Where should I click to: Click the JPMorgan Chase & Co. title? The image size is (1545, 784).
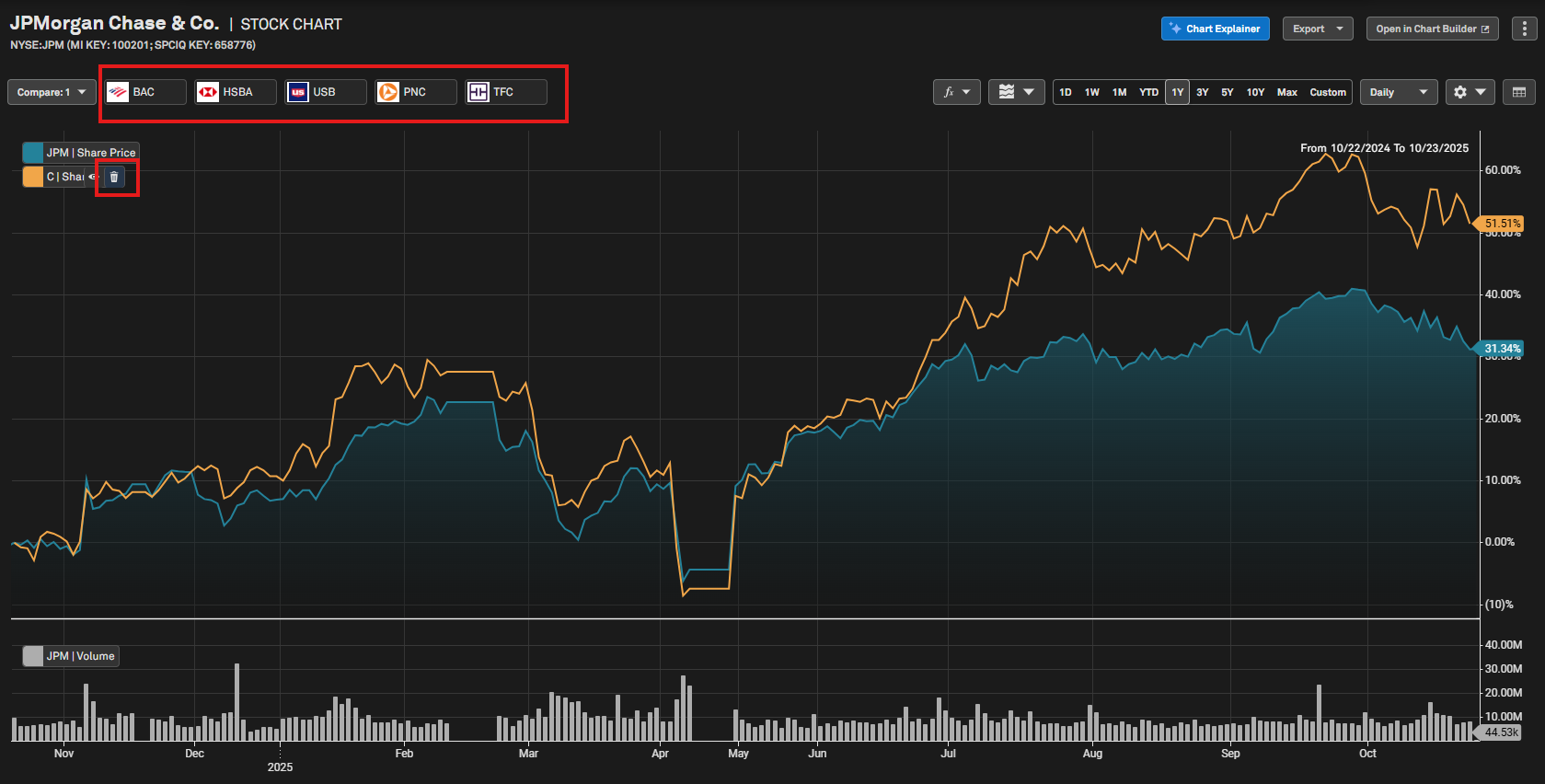point(114,23)
